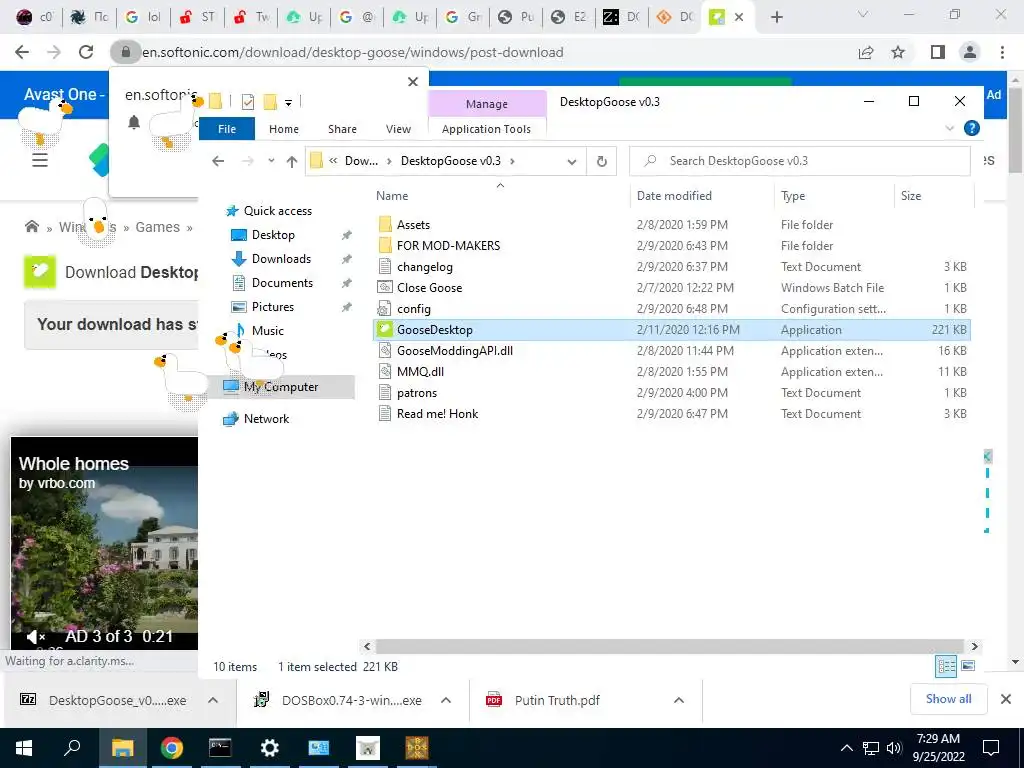Open options for DOSBox download item
Screen dimensions: 1024x768
446,700
